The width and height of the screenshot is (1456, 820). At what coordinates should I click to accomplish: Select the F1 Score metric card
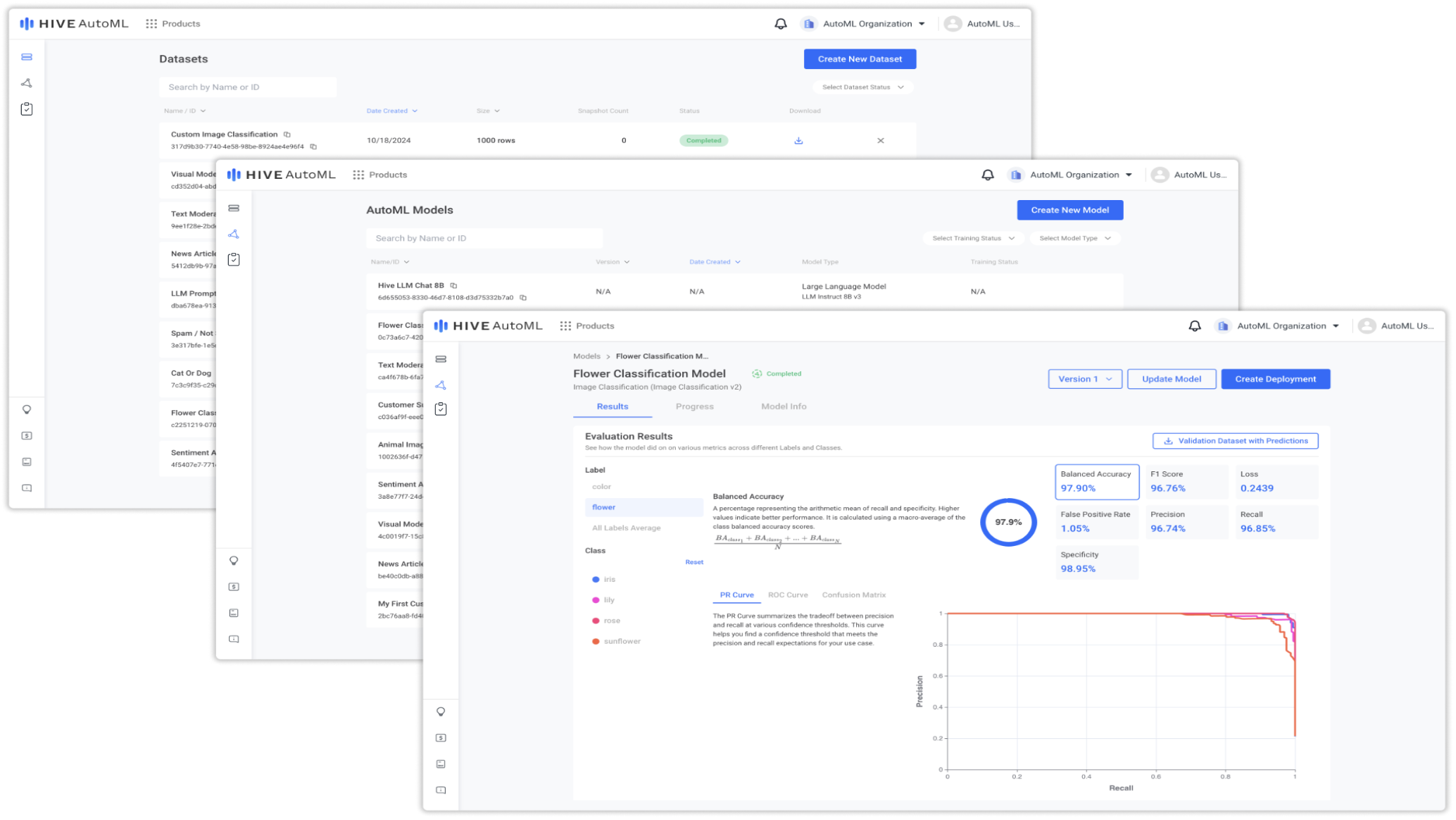pos(1186,482)
